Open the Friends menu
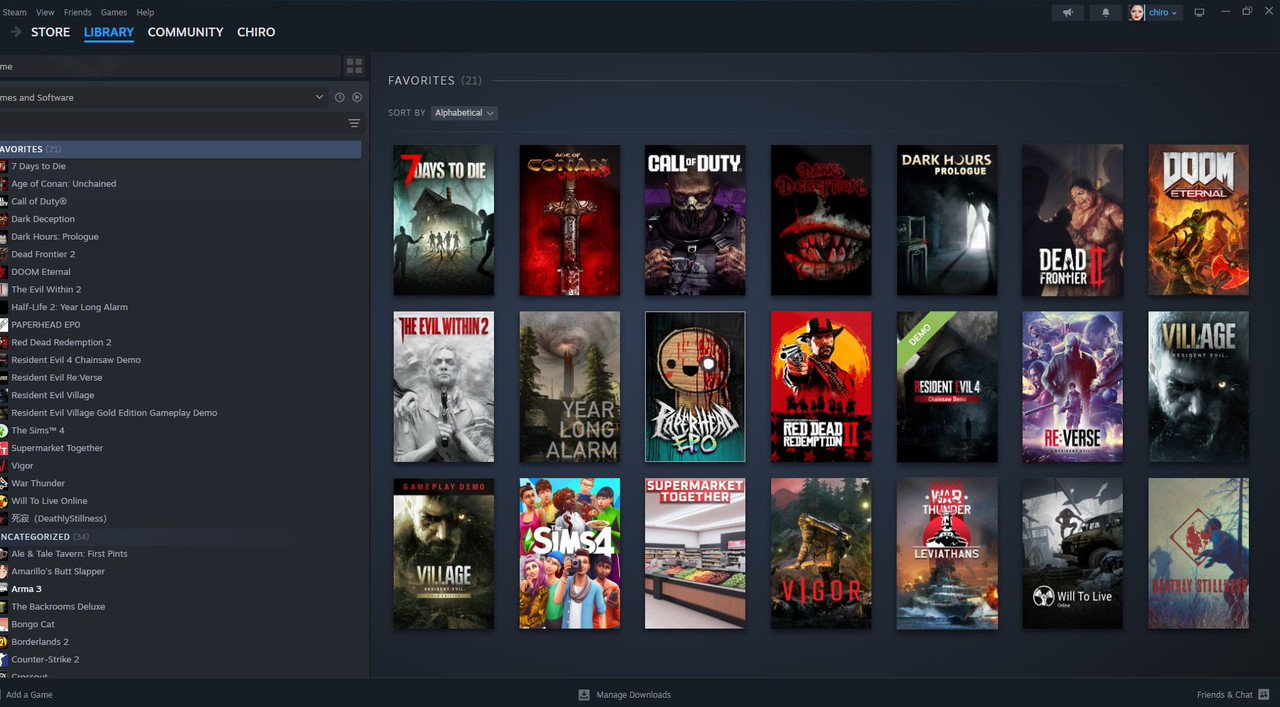Screen dimensions: 1280x707 click(77, 12)
